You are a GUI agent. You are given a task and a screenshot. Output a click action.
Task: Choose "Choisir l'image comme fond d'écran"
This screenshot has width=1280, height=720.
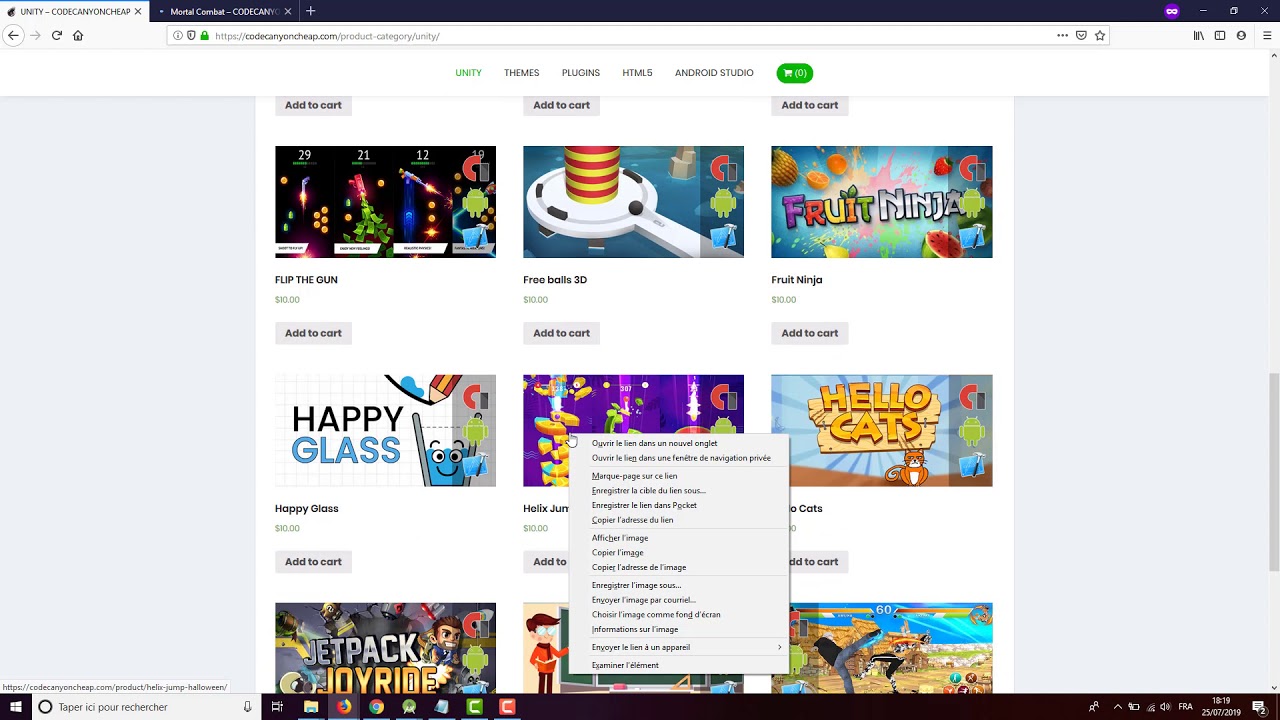(678, 614)
